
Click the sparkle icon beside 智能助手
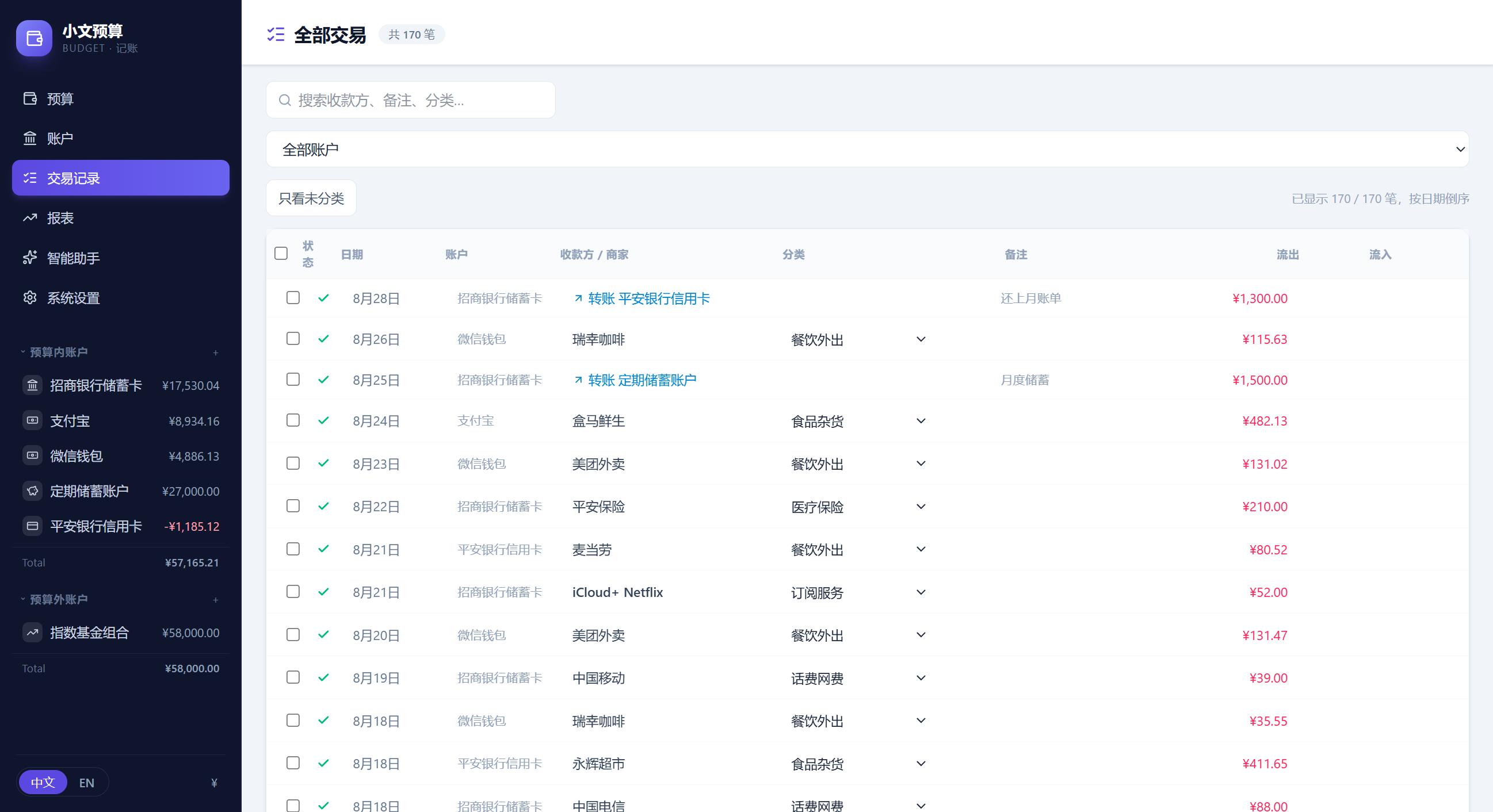pos(30,258)
